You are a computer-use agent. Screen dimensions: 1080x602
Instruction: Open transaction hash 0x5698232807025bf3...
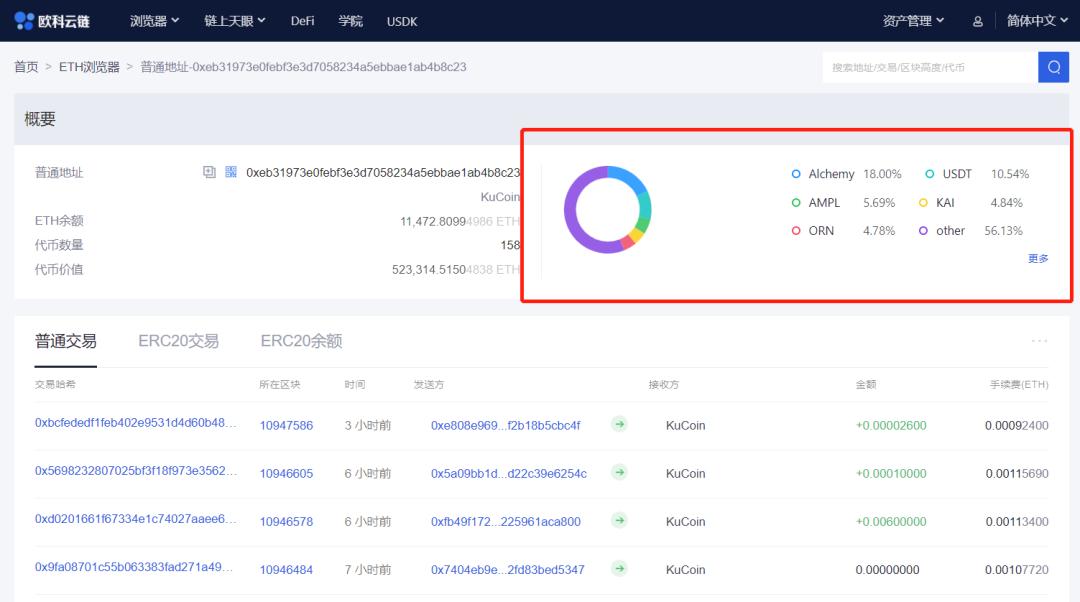[x=136, y=471]
